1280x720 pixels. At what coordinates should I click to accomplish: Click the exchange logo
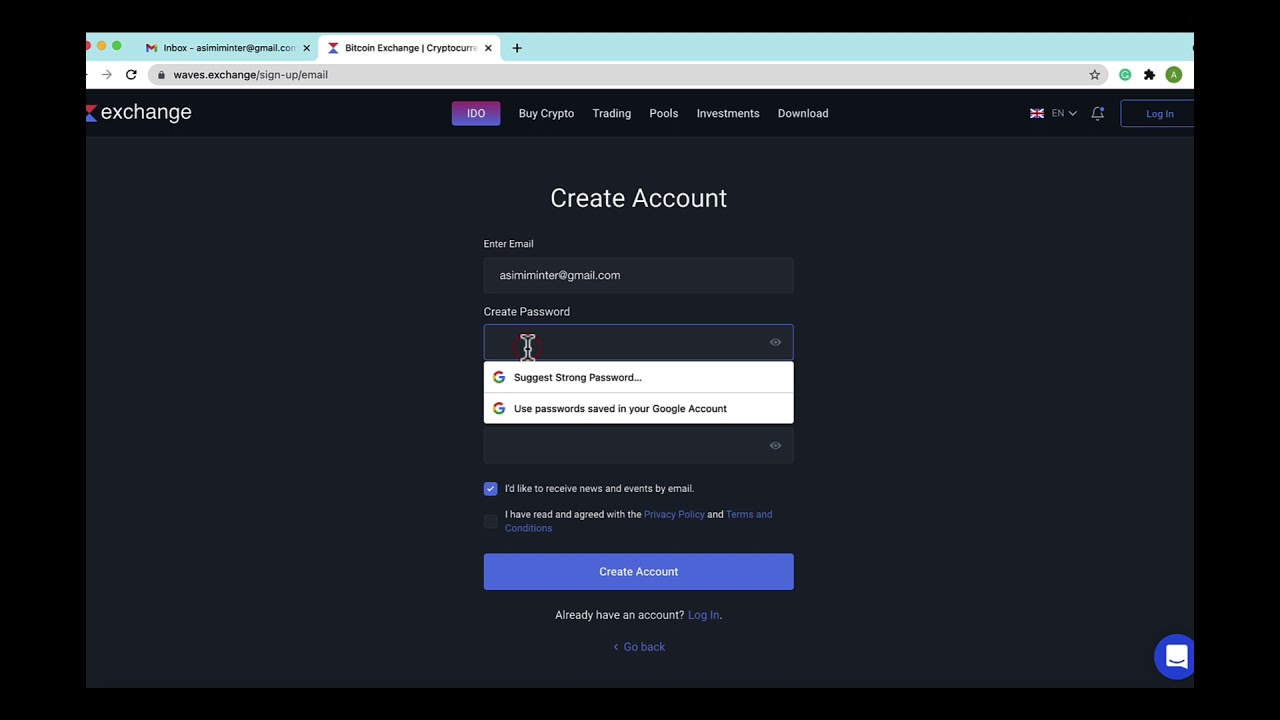pos(139,112)
